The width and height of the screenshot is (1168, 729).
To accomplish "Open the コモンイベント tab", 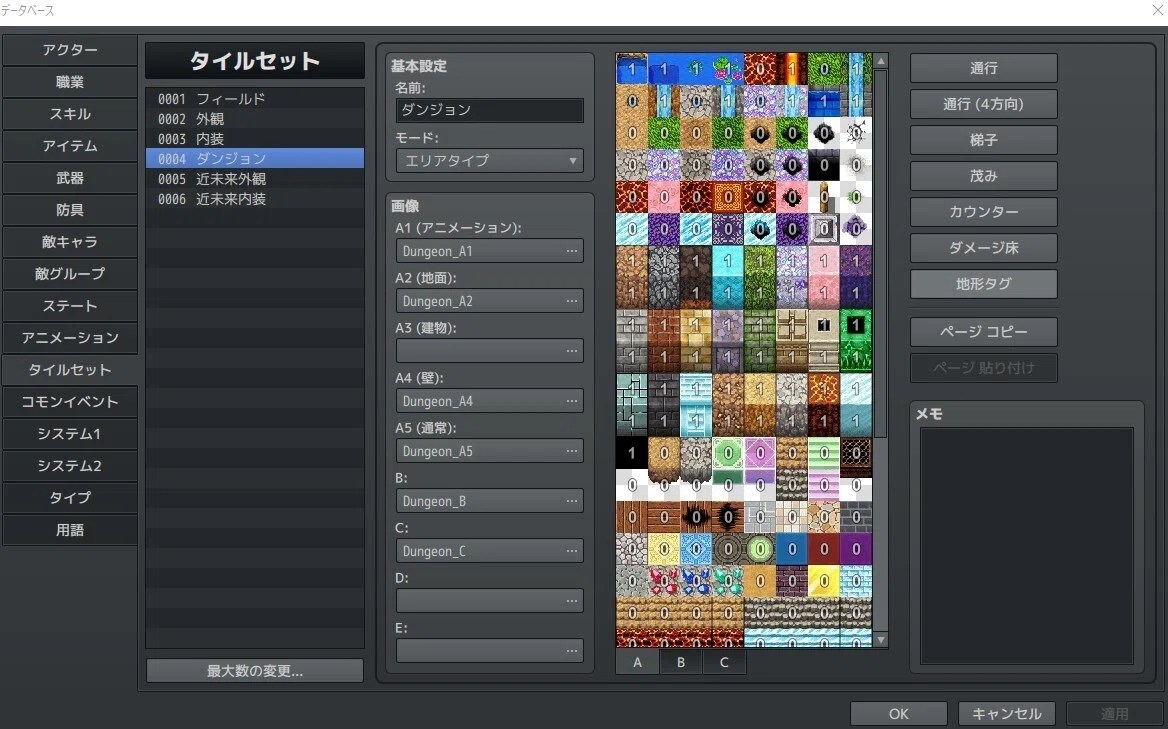I will tap(70, 402).
